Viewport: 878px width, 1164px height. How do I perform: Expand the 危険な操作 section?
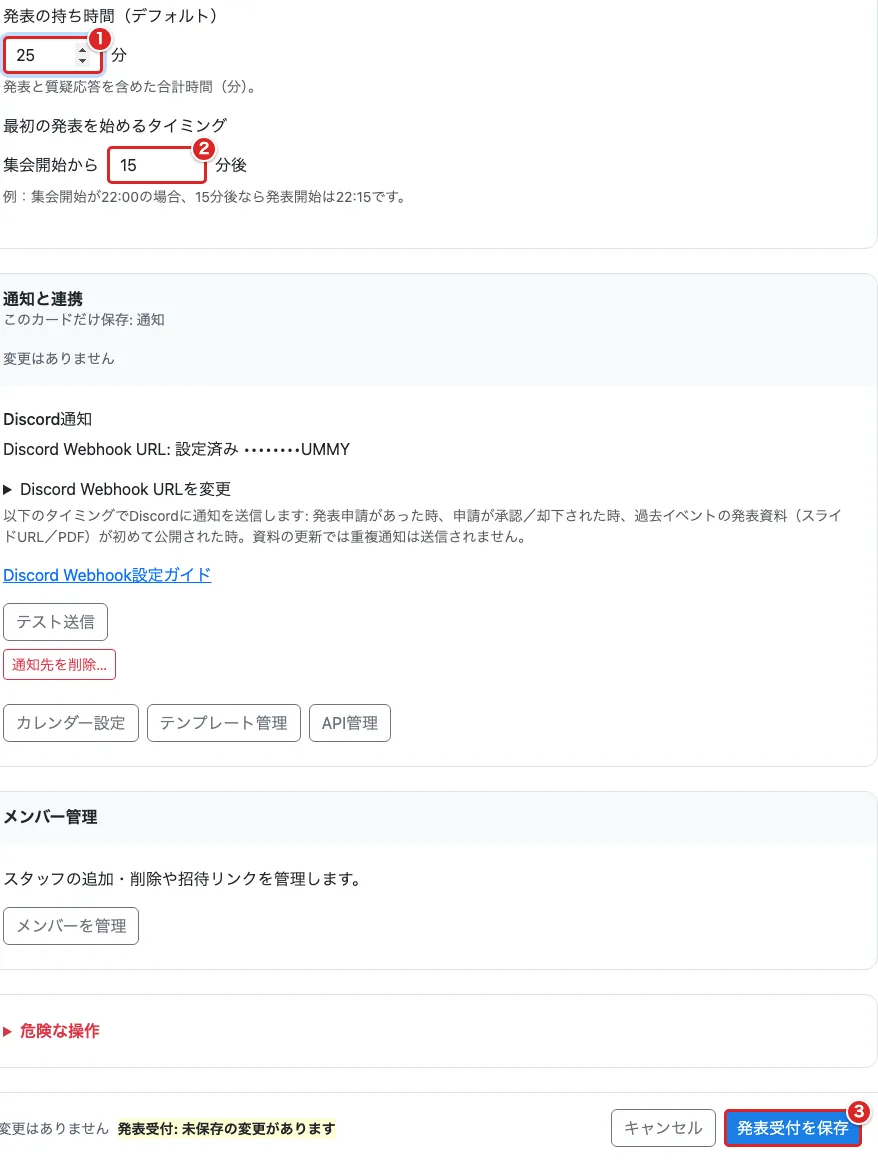click(x=51, y=1031)
